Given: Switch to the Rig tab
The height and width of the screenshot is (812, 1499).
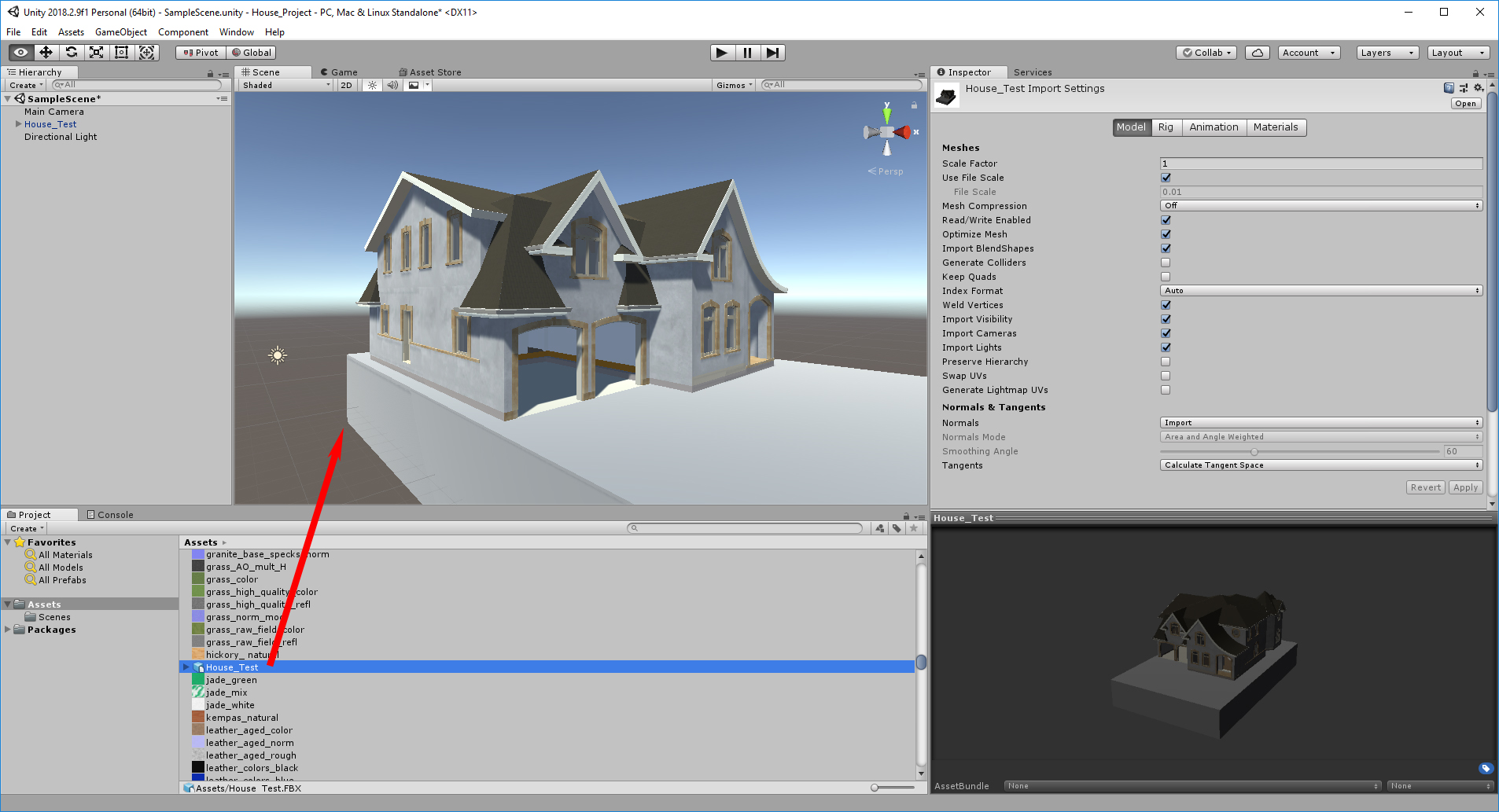Looking at the screenshot, I should click(1166, 127).
